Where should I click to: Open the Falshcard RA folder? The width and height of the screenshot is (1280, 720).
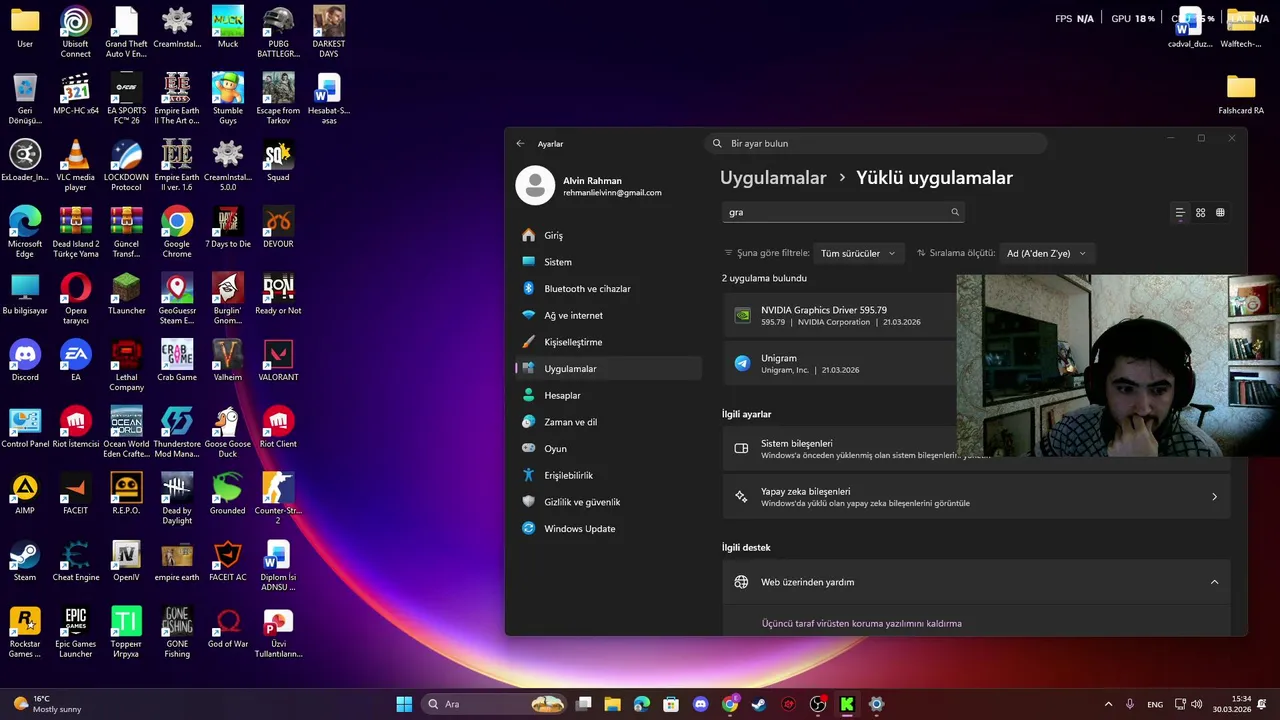pos(1241,94)
